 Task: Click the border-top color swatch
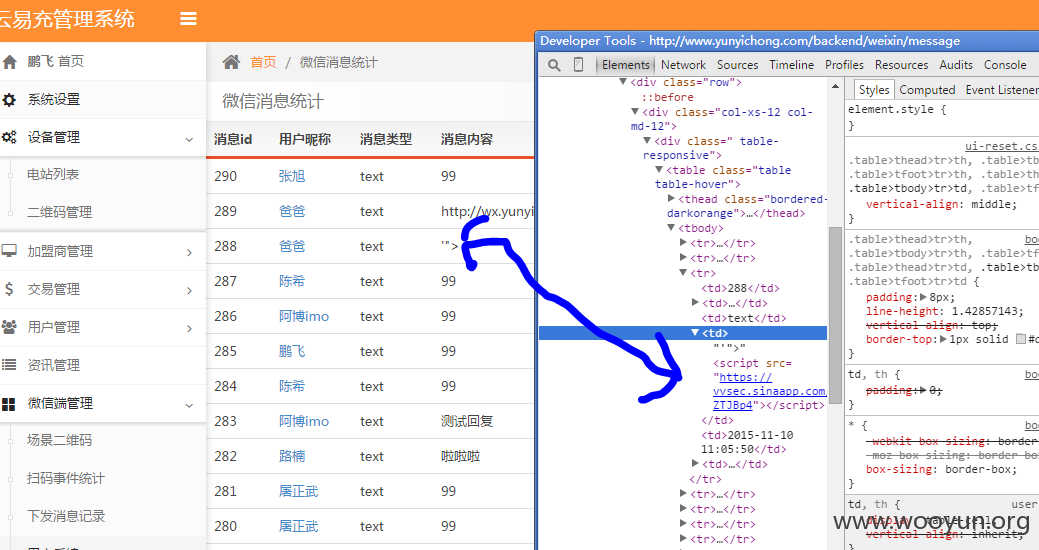click(x=1021, y=339)
